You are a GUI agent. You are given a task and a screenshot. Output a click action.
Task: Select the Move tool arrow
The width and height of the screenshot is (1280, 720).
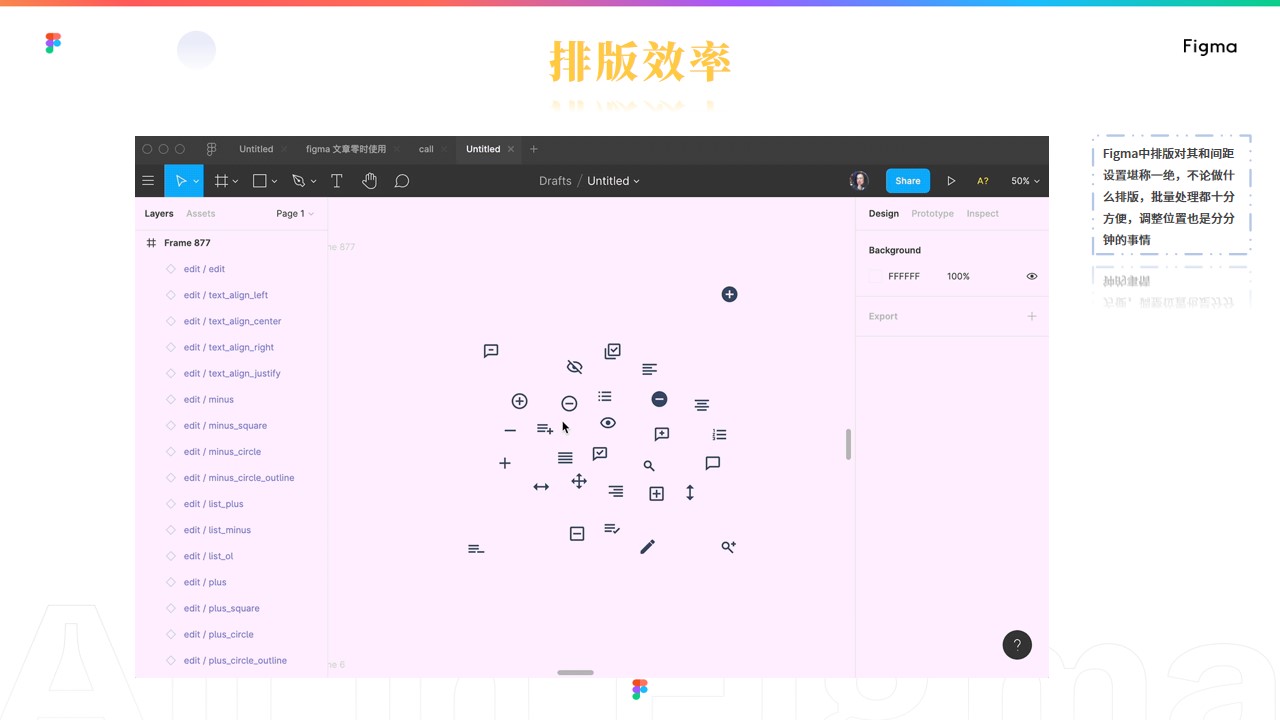[180, 181]
